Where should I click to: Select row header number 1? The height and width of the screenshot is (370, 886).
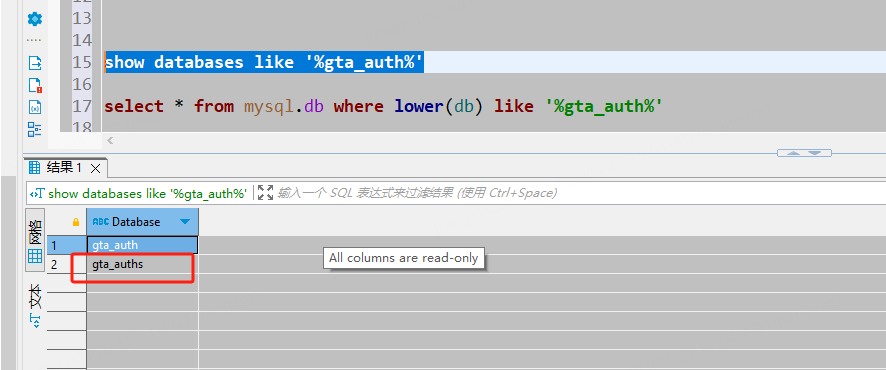(66, 245)
